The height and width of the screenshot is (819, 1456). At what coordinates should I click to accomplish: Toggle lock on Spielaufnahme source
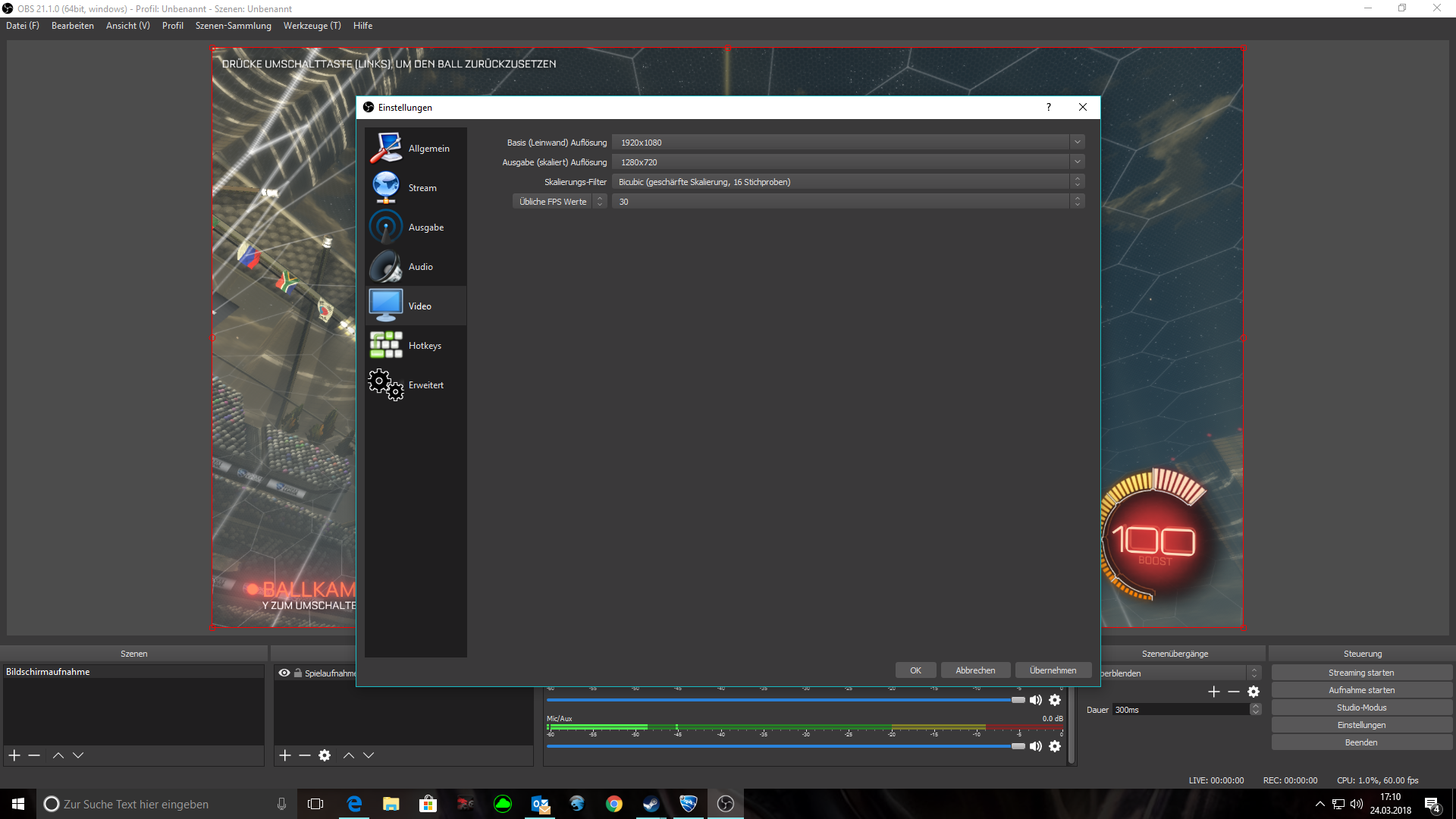(298, 673)
